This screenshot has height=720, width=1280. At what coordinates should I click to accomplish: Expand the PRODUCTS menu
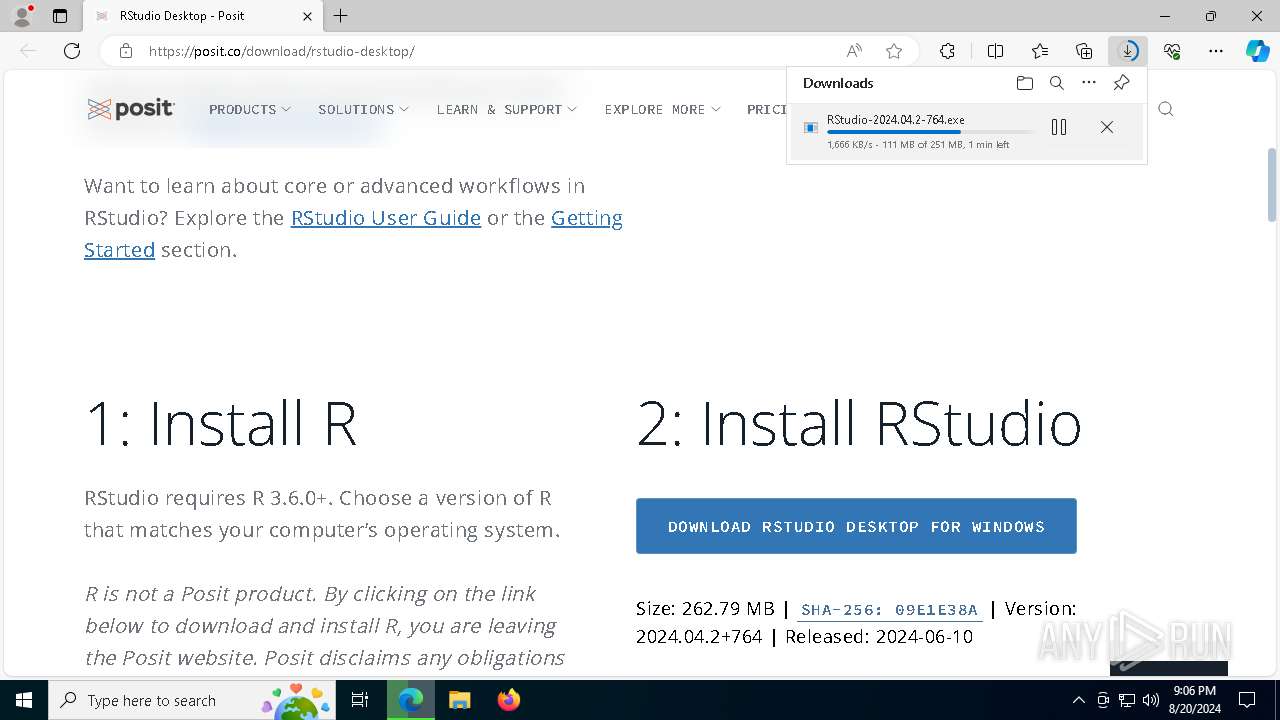click(250, 110)
